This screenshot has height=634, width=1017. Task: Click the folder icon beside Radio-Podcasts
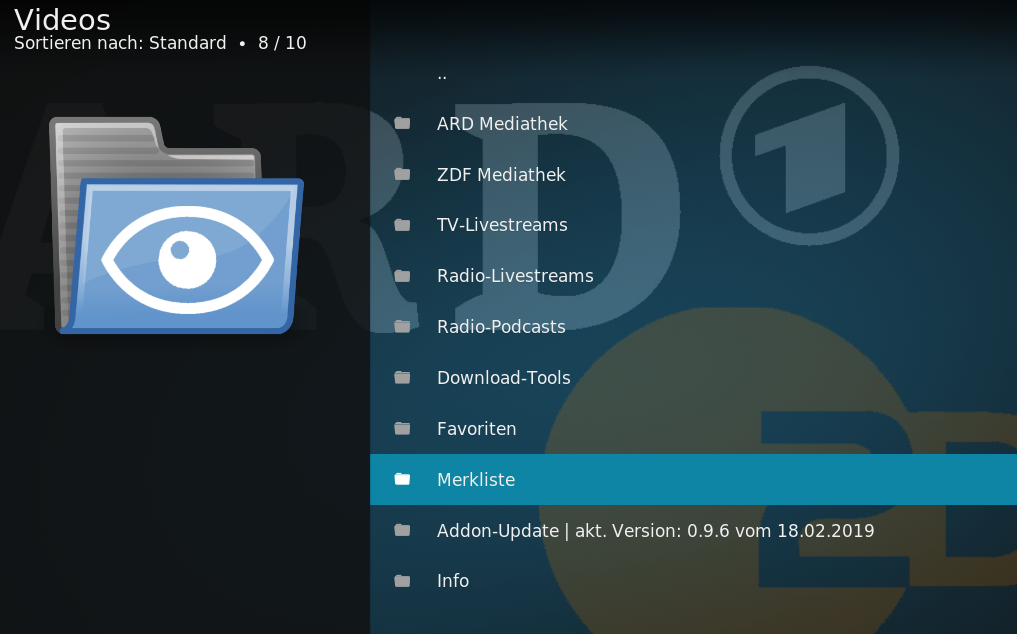pos(402,326)
